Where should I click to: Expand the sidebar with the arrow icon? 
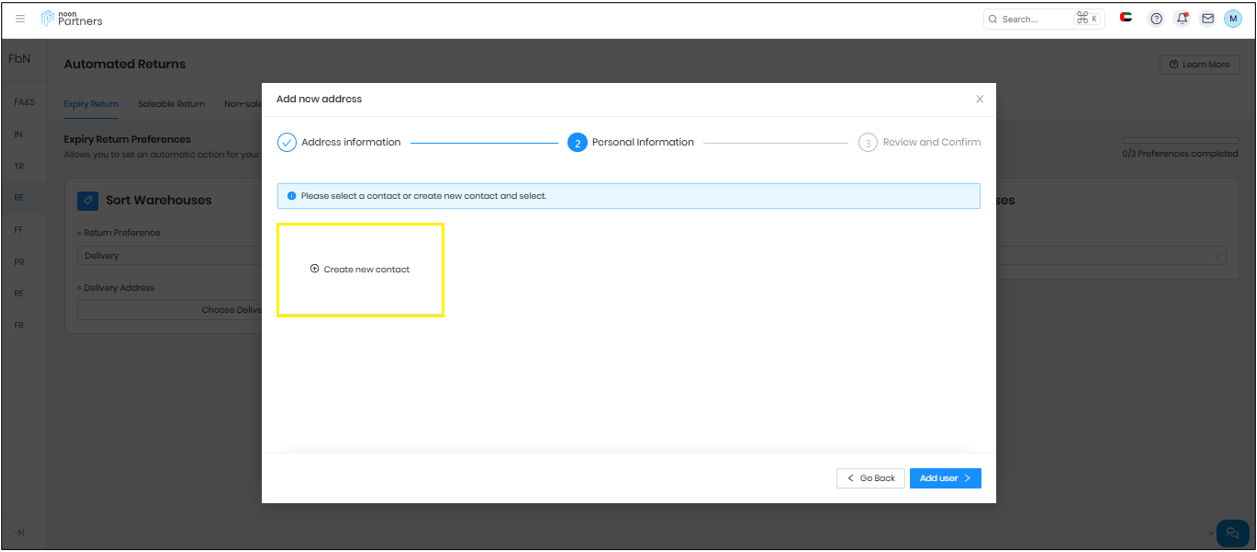(19, 532)
